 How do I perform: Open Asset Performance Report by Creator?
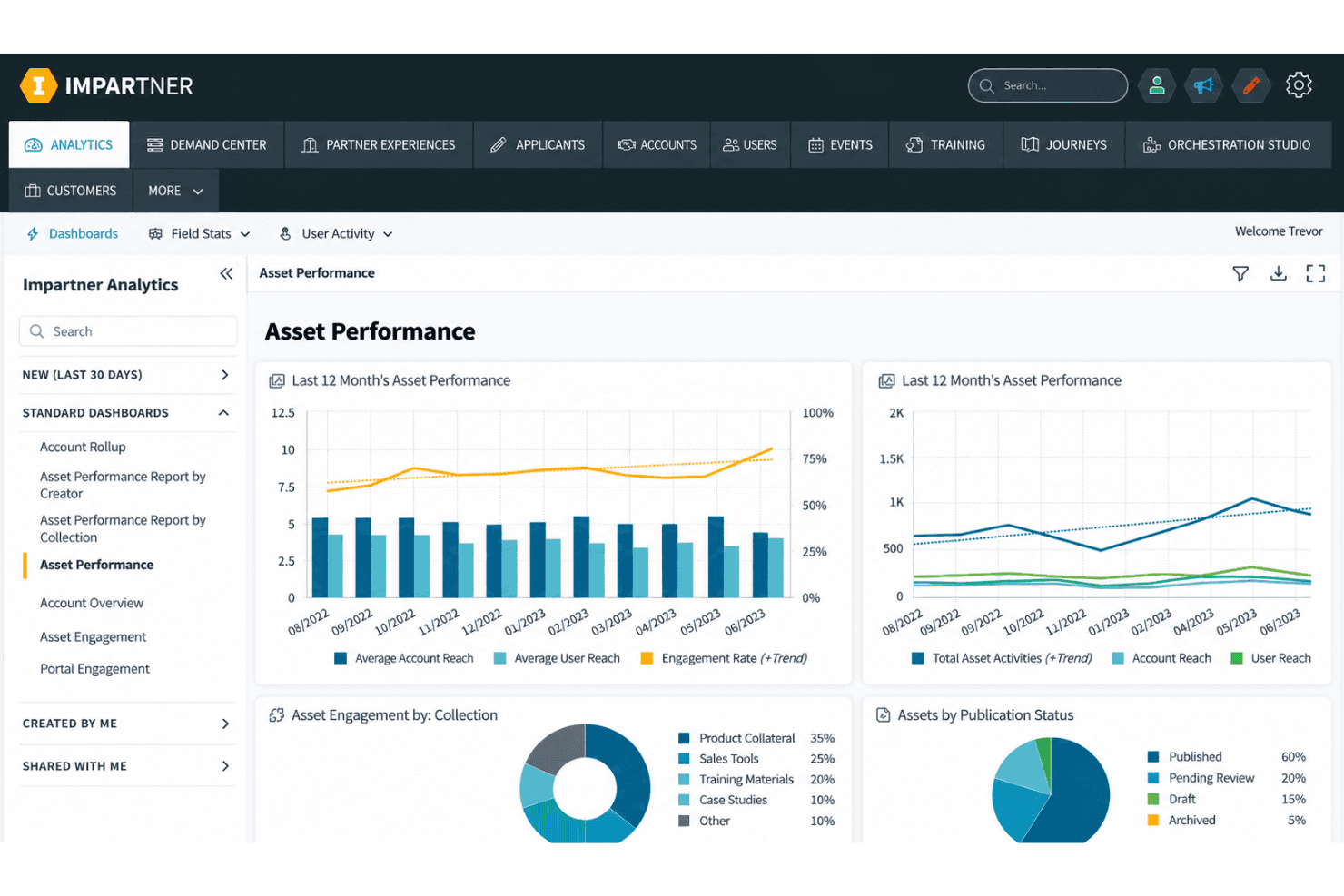click(x=123, y=485)
